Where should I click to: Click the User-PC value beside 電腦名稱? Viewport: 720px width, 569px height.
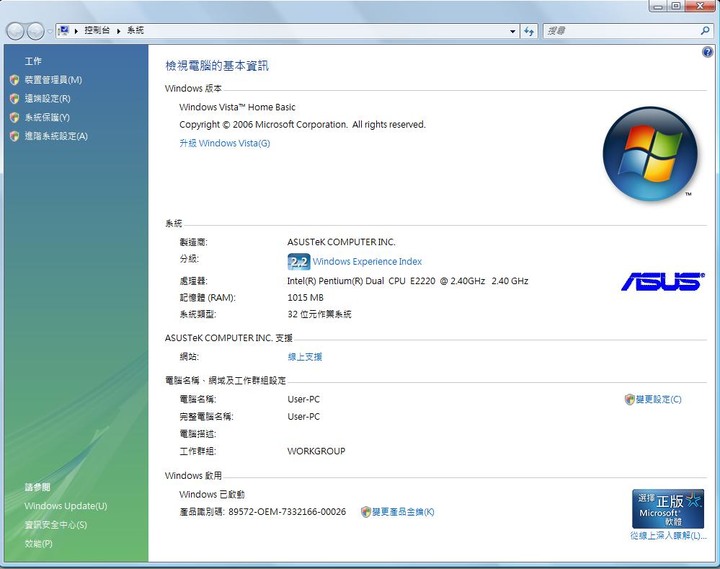click(x=304, y=400)
